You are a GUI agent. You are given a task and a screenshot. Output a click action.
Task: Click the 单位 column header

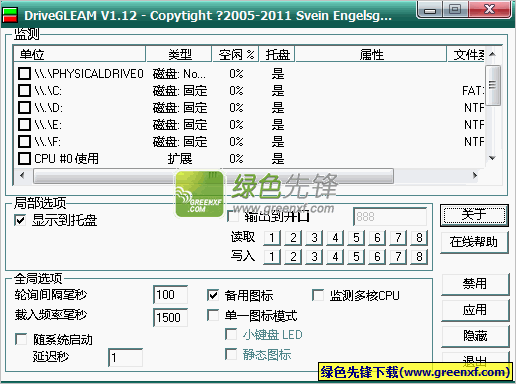tap(79, 54)
